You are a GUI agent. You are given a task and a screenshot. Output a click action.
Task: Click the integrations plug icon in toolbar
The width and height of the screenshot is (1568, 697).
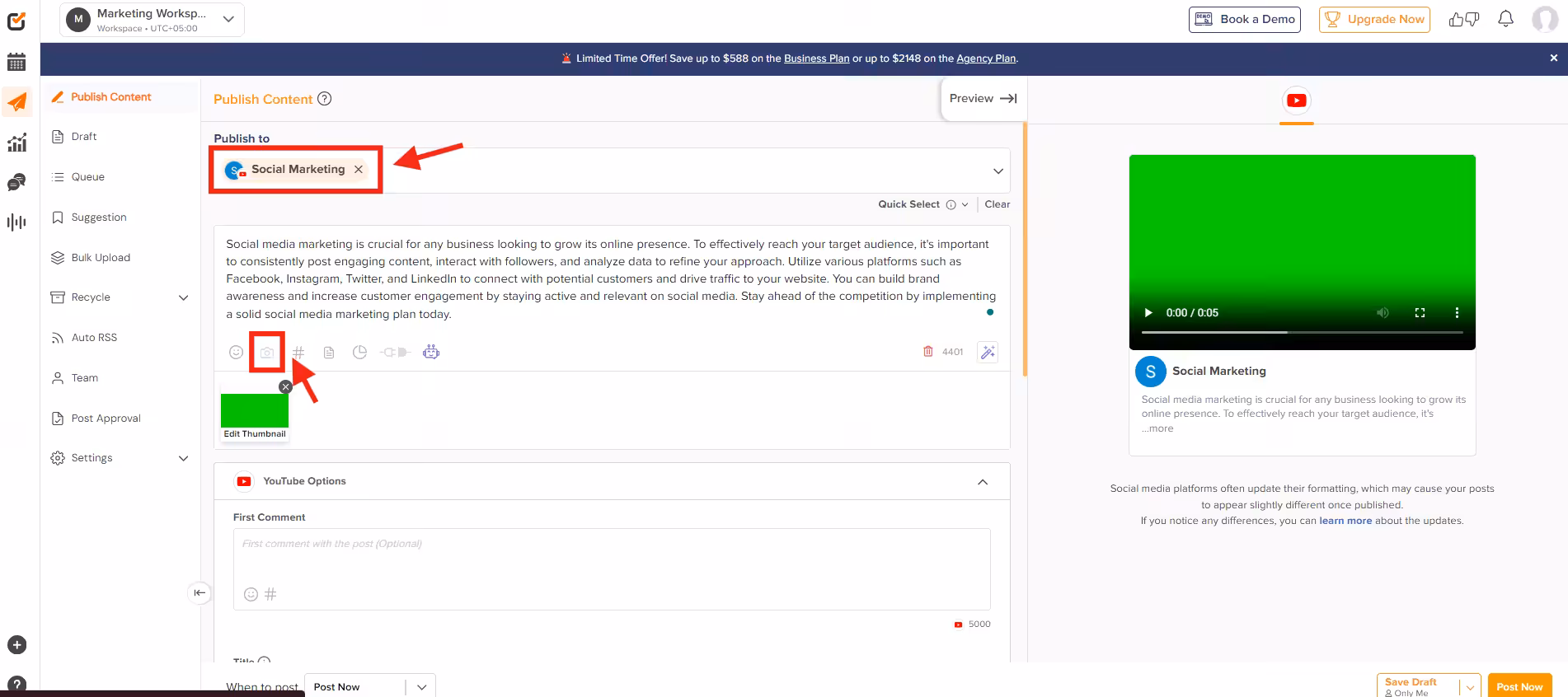point(395,353)
